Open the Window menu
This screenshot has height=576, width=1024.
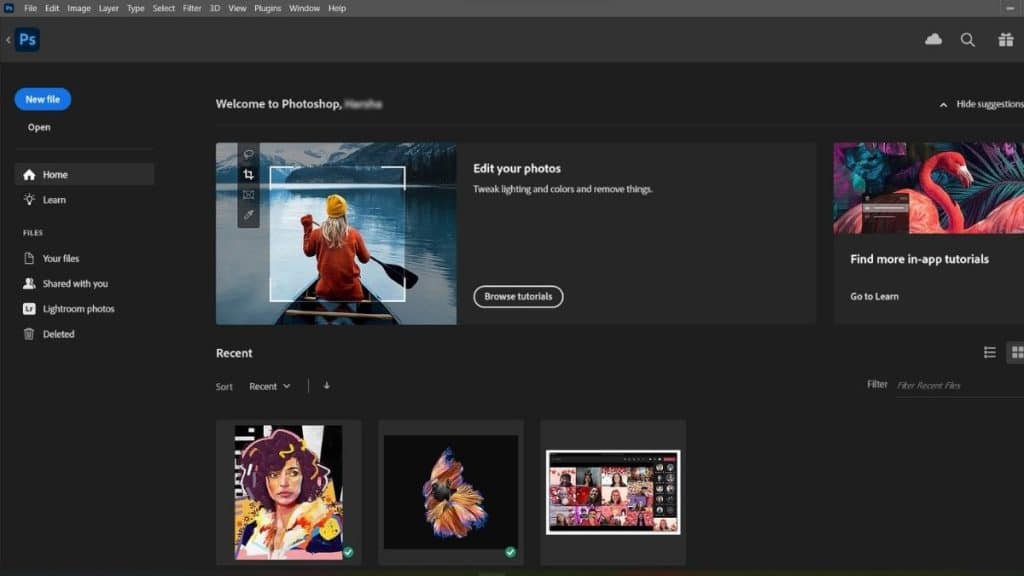point(304,8)
